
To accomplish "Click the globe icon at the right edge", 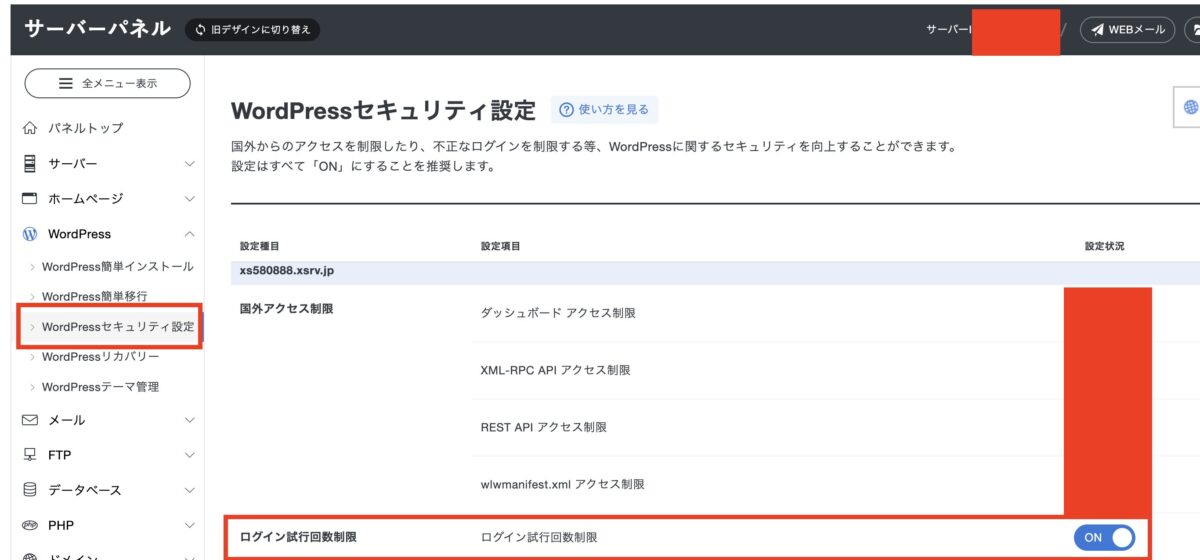I will click(1190, 108).
